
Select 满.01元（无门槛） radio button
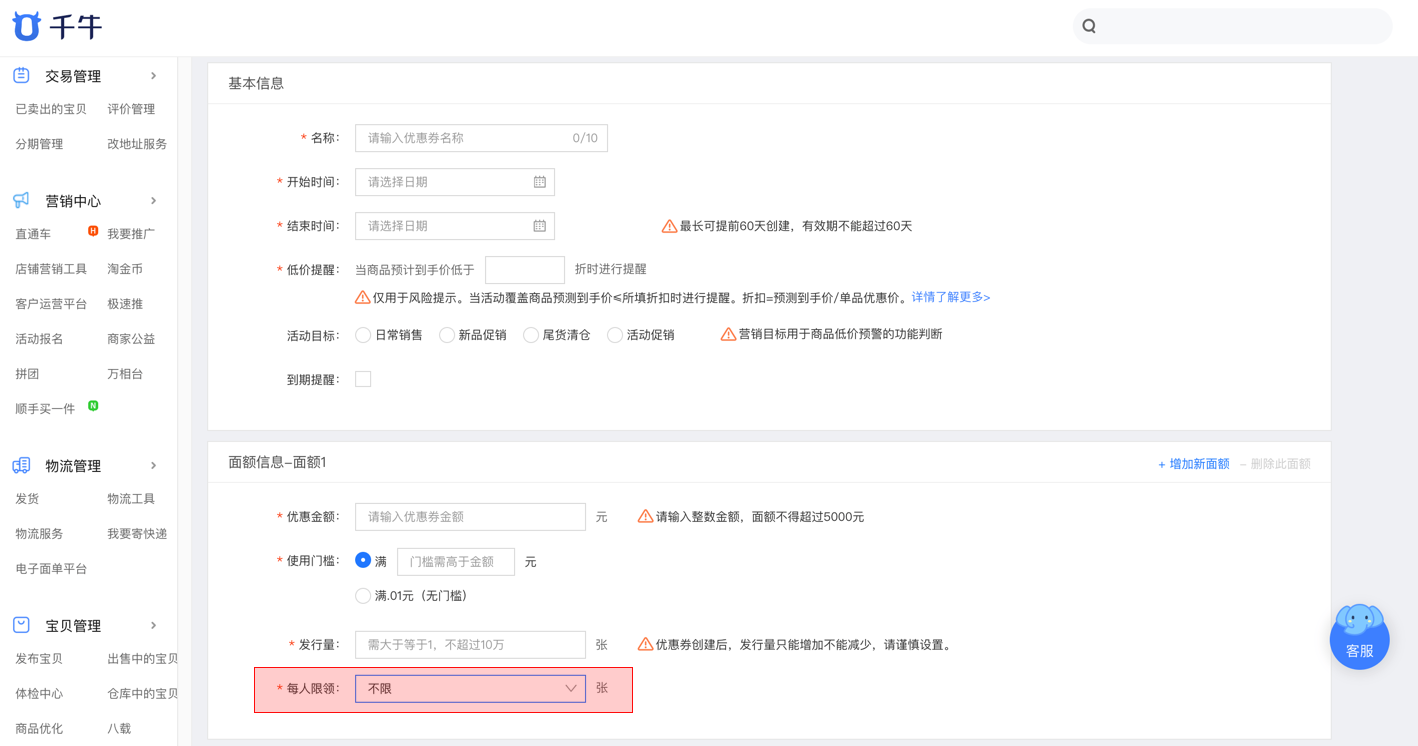[x=363, y=596]
